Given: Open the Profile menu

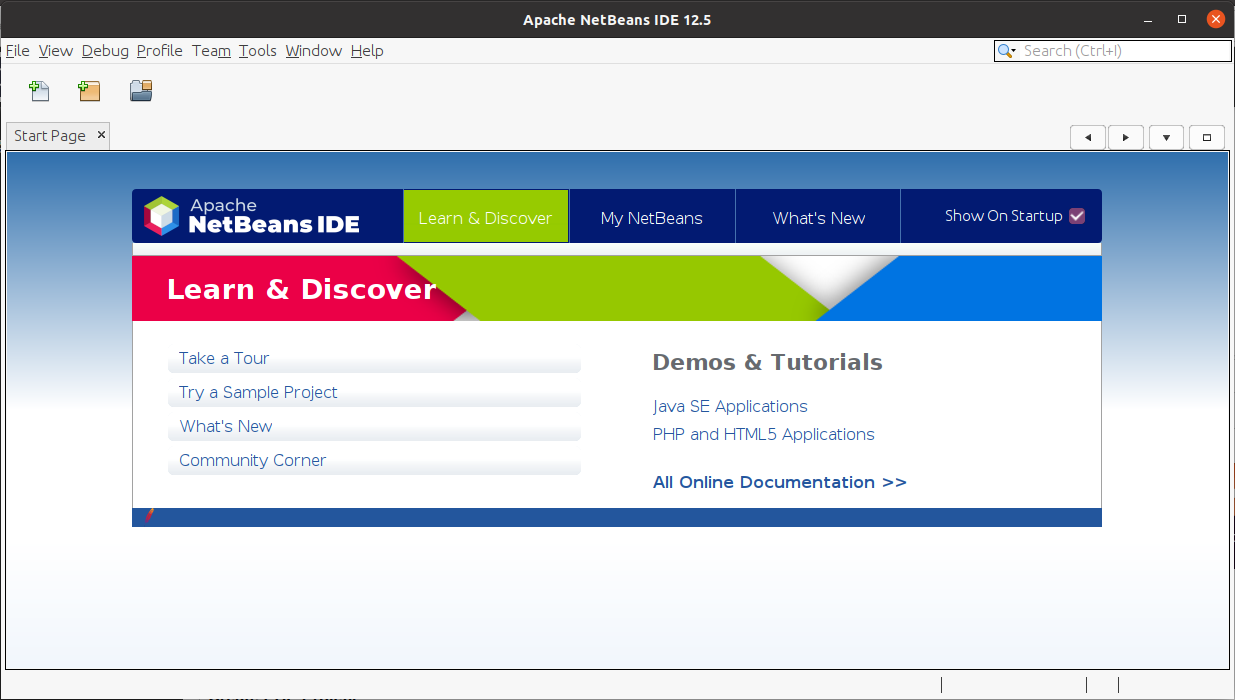Looking at the screenshot, I should [x=160, y=51].
